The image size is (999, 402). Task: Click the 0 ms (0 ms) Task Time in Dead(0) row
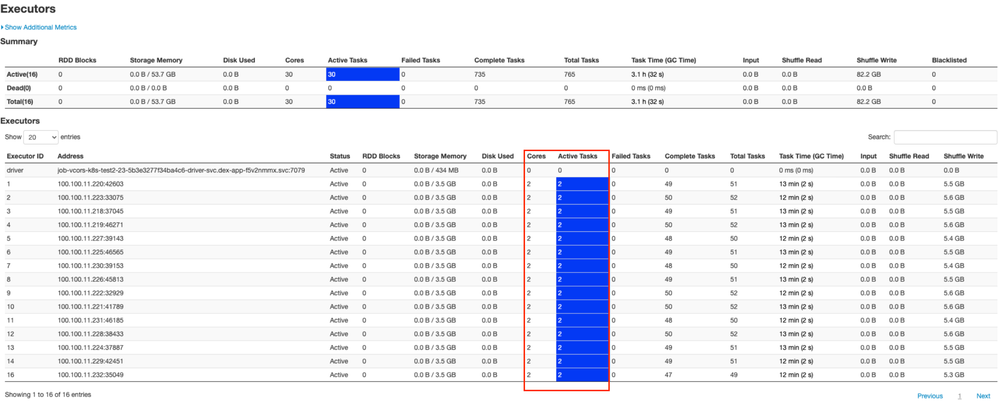pos(649,88)
